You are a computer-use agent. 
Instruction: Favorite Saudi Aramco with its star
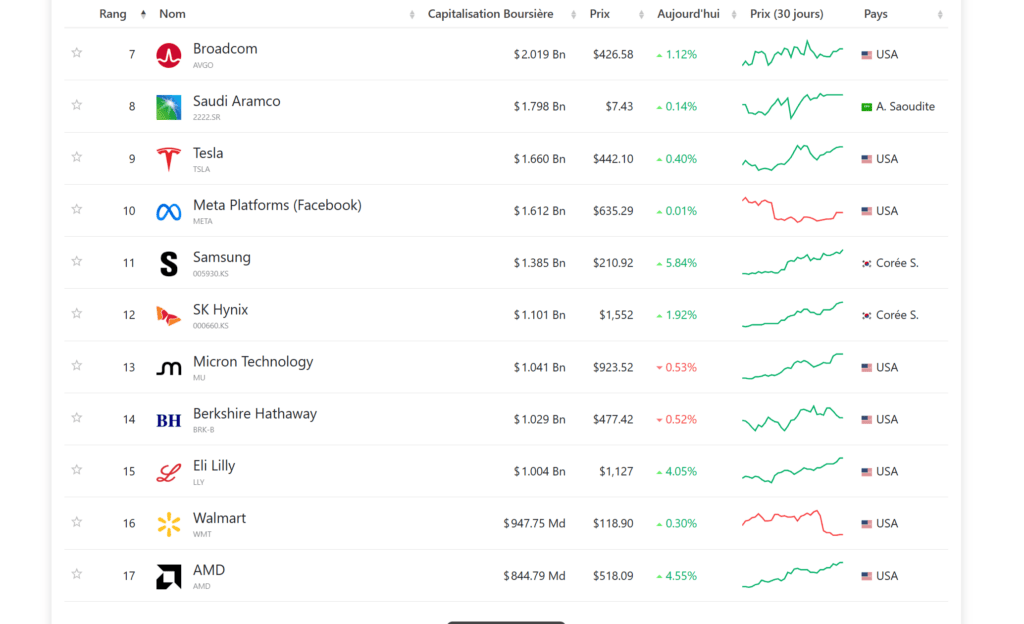(76, 104)
